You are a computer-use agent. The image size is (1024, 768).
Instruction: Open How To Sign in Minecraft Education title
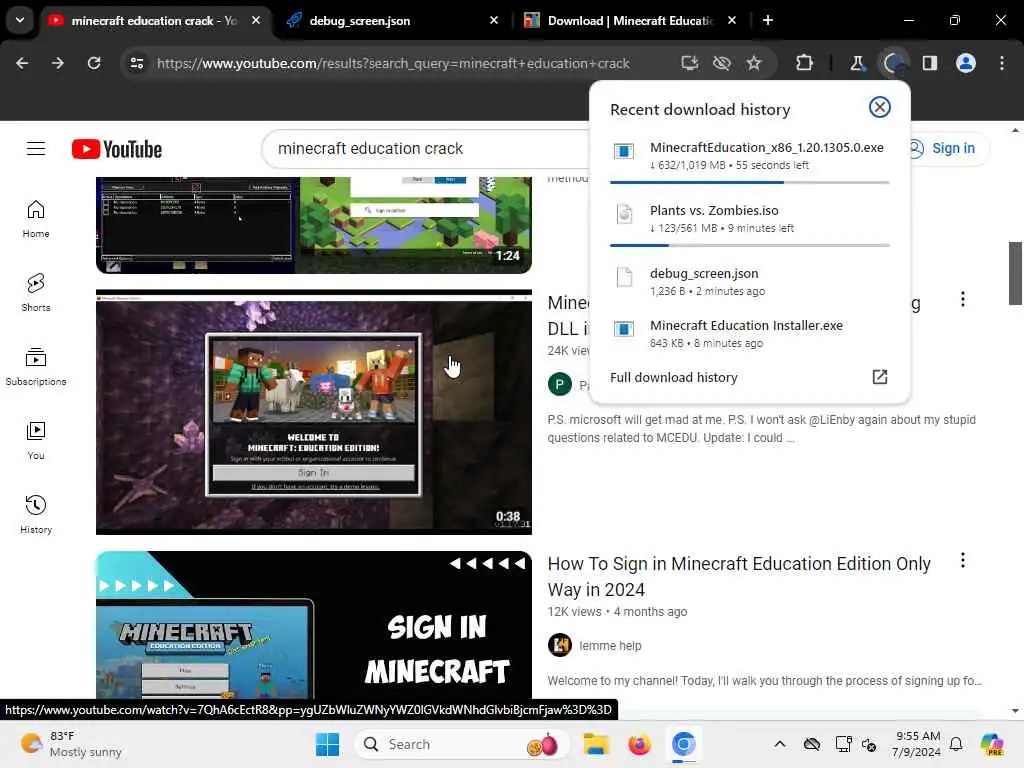(739, 577)
